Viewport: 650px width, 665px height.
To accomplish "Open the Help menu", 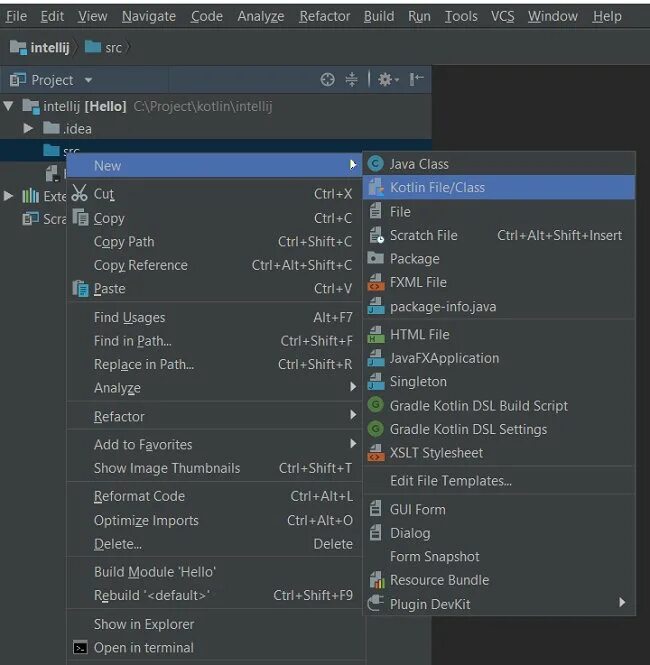I will [607, 16].
